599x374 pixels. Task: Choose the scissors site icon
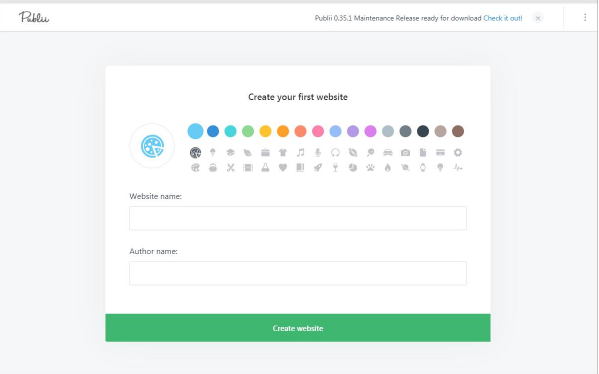pyautogui.click(x=230, y=168)
